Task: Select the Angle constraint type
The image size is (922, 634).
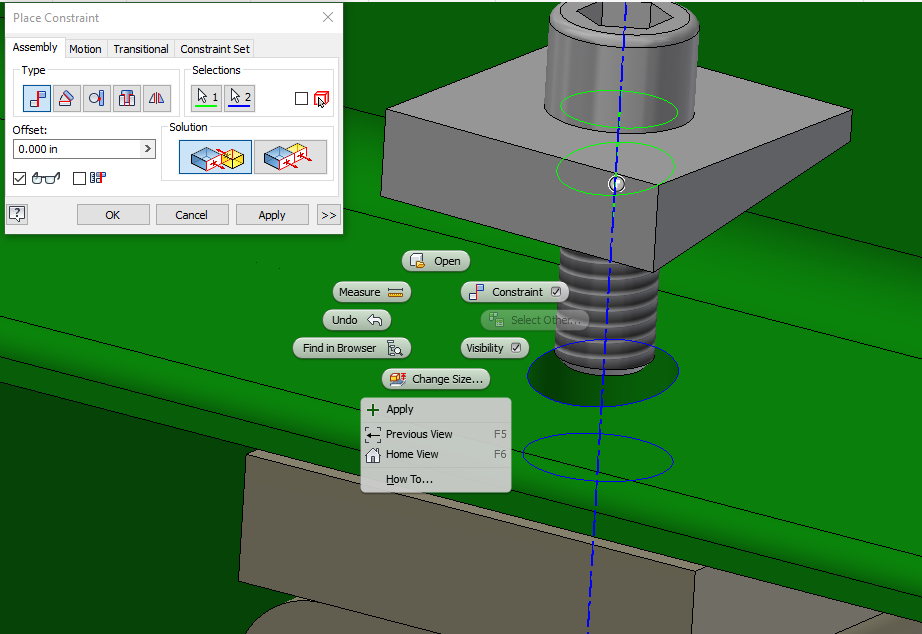Action: [67, 98]
